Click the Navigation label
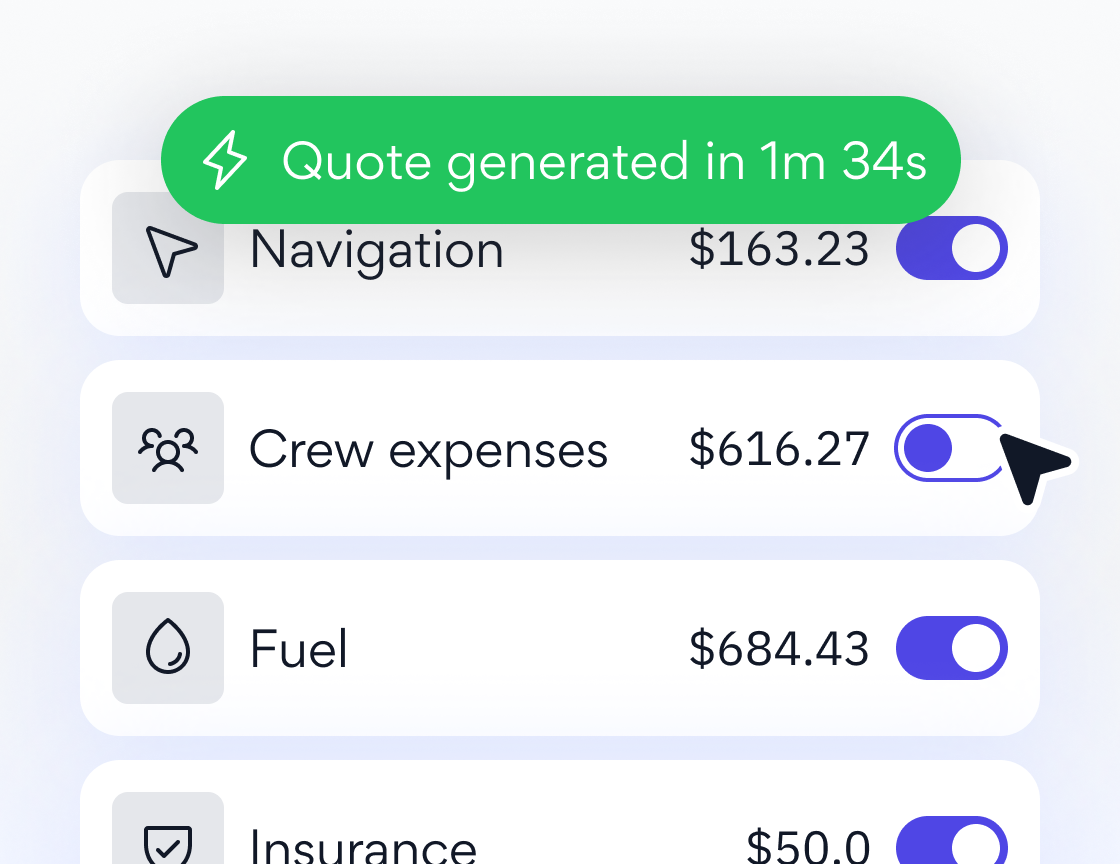 tap(376, 250)
